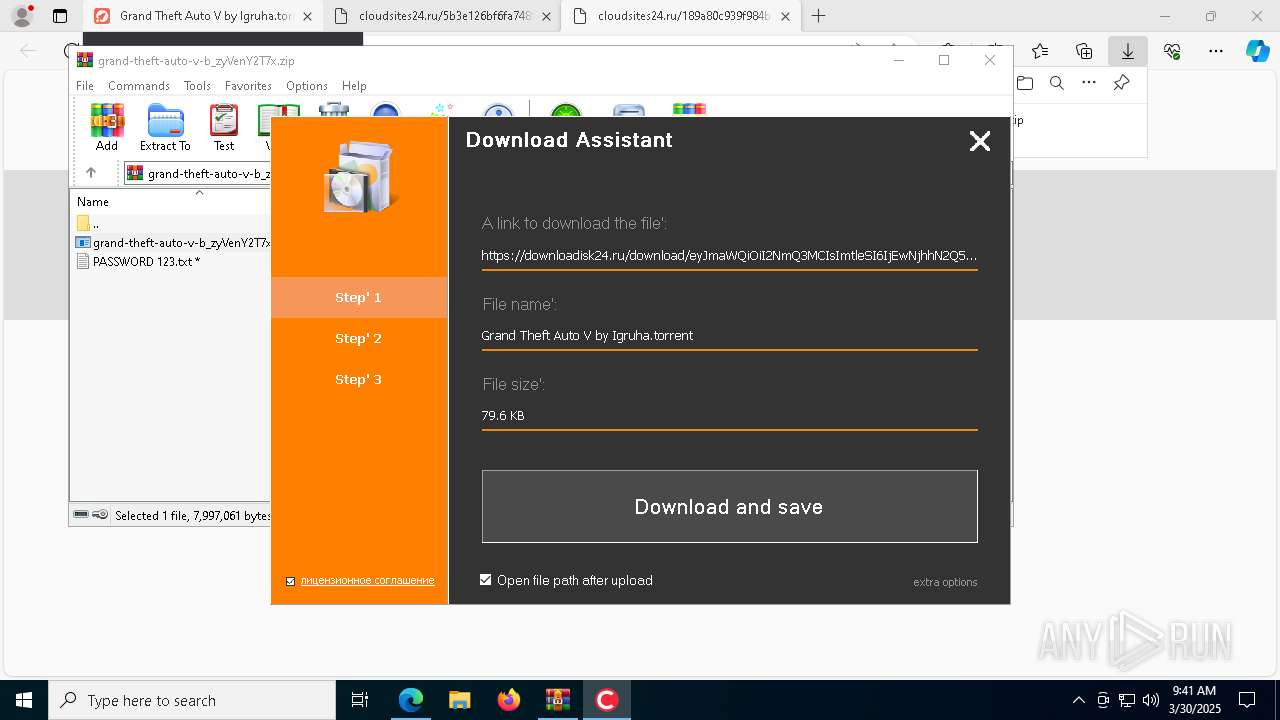Open WinRAR from taskbar
Image resolution: width=1280 pixels, height=720 pixels.
(557, 700)
